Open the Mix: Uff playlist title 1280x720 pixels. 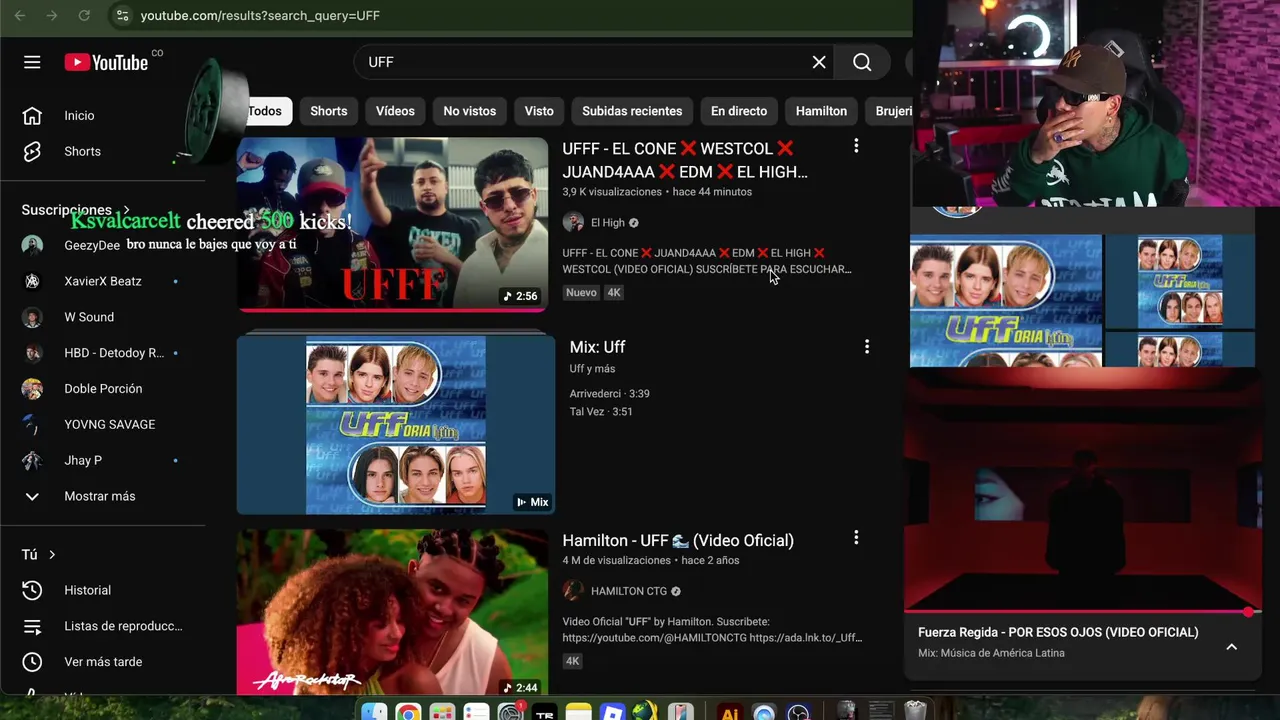coord(597,347)
